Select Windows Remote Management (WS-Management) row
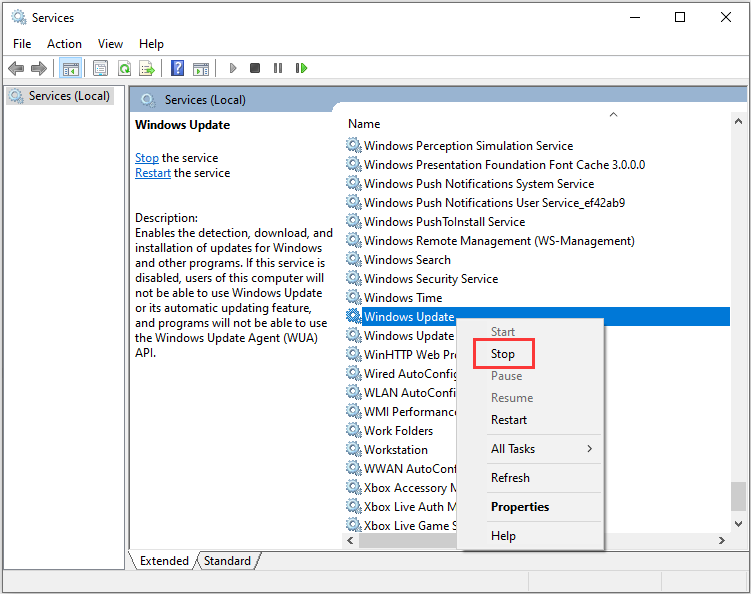Image resolution: width=751 pixels, height=594 pixels. 499,240
